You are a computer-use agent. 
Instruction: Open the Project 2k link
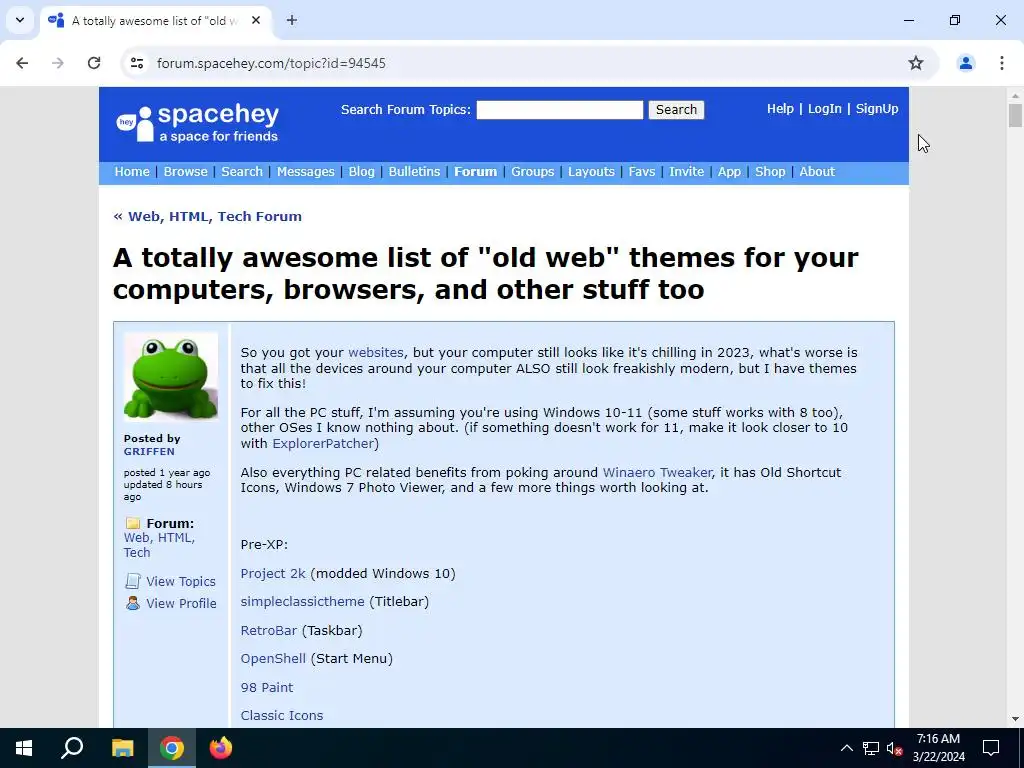[273, 573]
